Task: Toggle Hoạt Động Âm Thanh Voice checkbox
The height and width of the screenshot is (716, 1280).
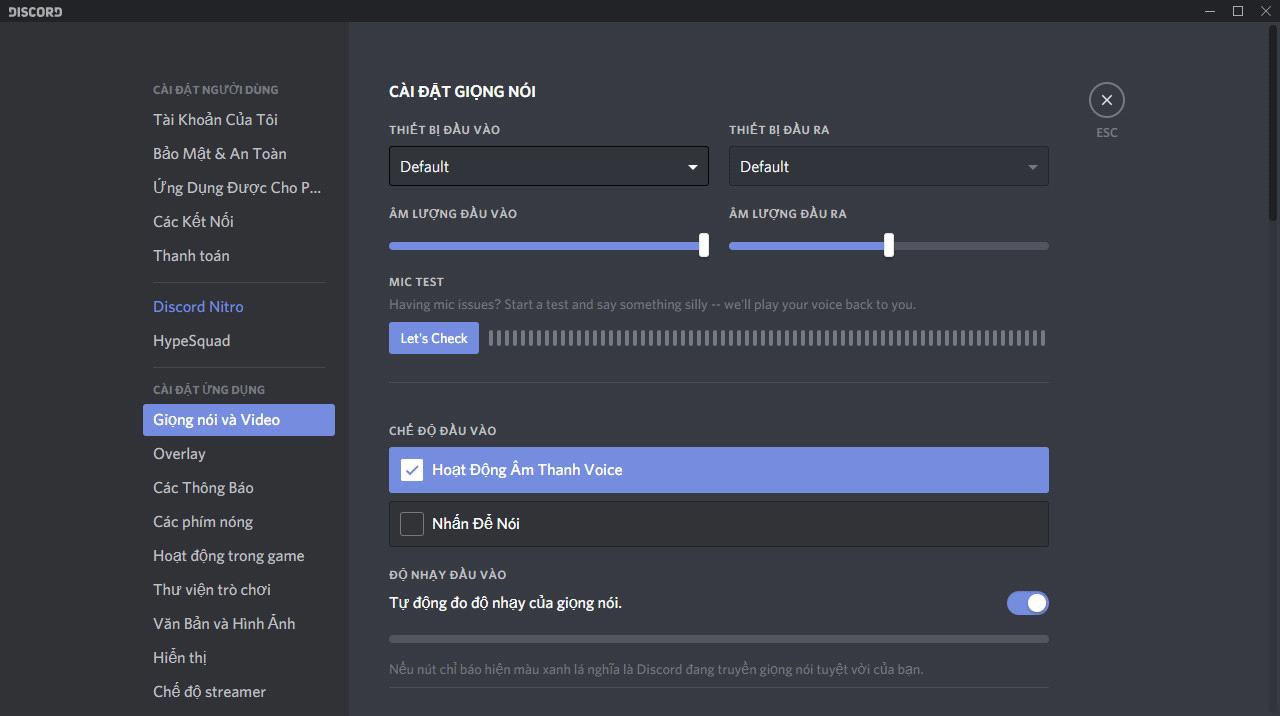Action: coord(412,470)
